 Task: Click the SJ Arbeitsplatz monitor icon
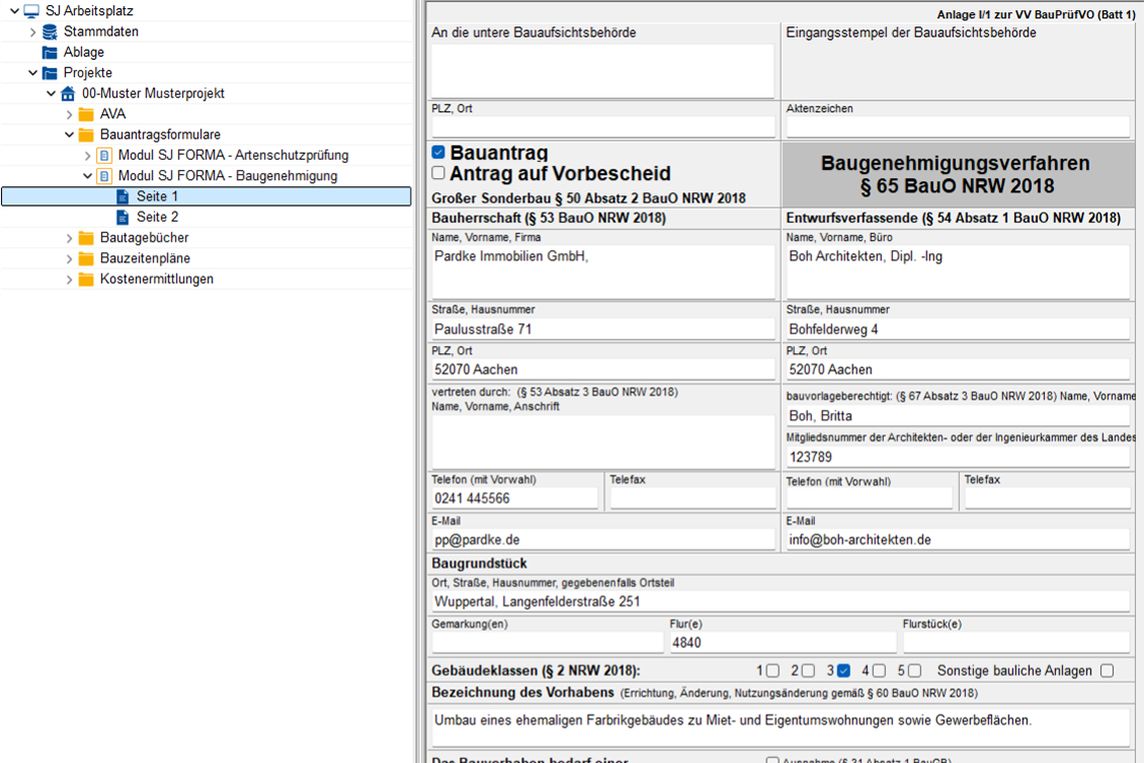click(x=32, y=11)
